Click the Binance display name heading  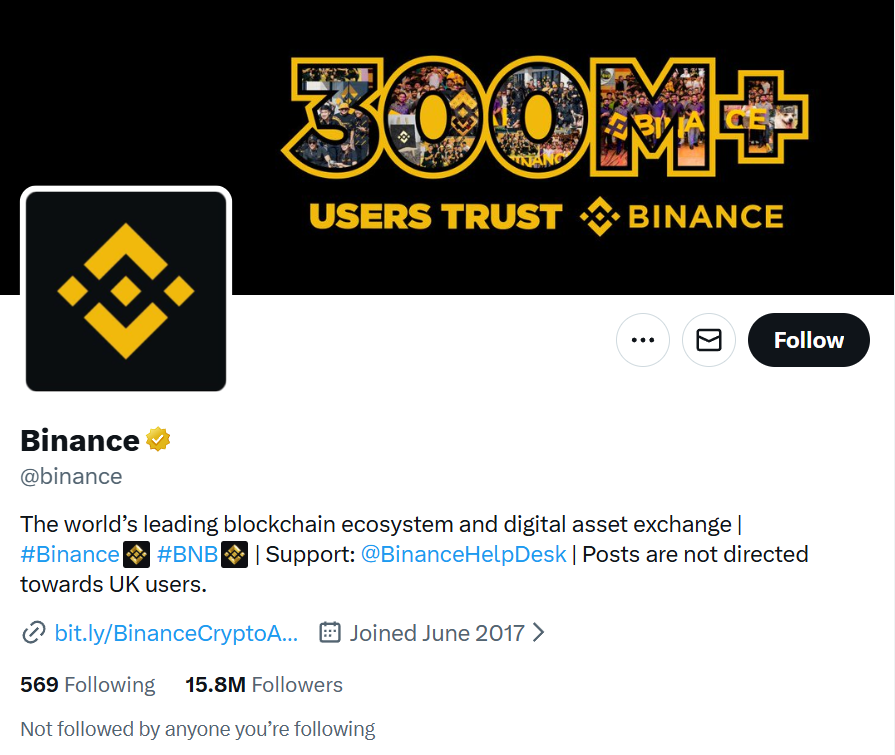(80, 440)
